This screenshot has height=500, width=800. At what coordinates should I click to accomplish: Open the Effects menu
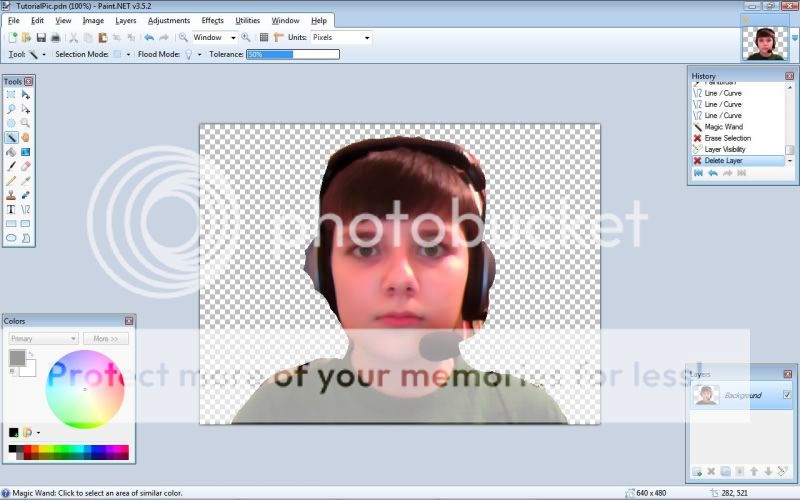click(x=212, y=20)
